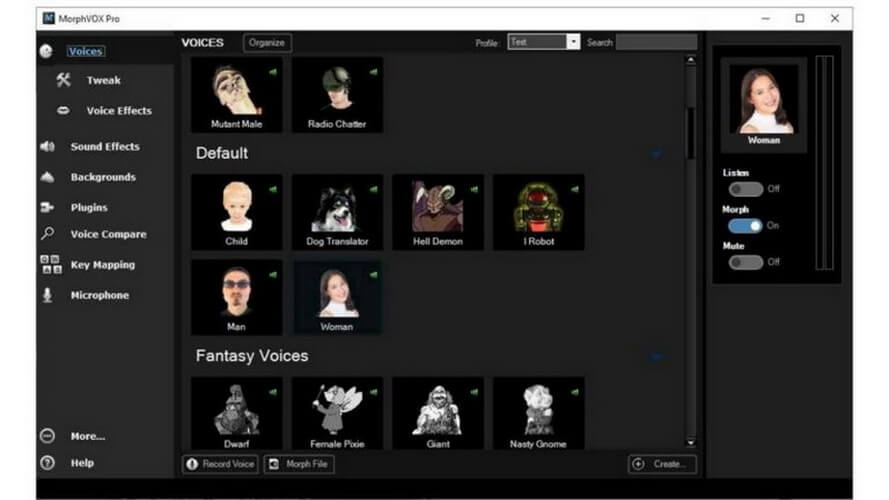The width and height of the screenshot is (889, 500).
Task: Toggle the Mute switch
Action: click(x=746, y=262)
